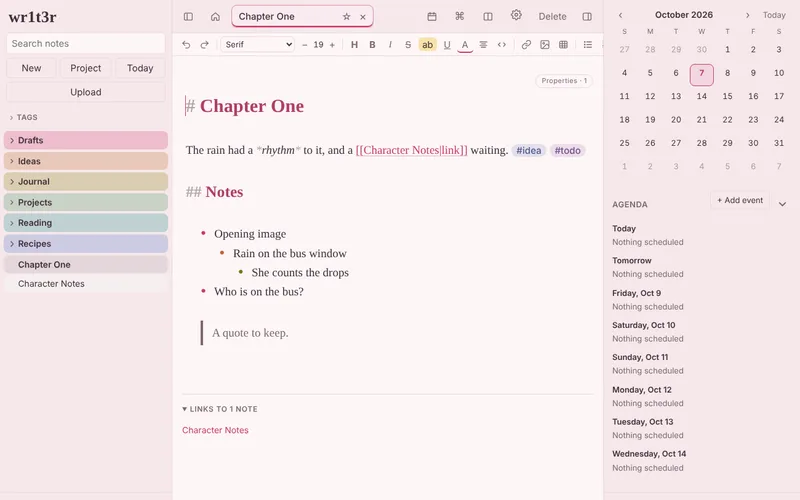Click the Upload button
The width and height of the screenshot is (800, 500).
[x=86, y=92]
